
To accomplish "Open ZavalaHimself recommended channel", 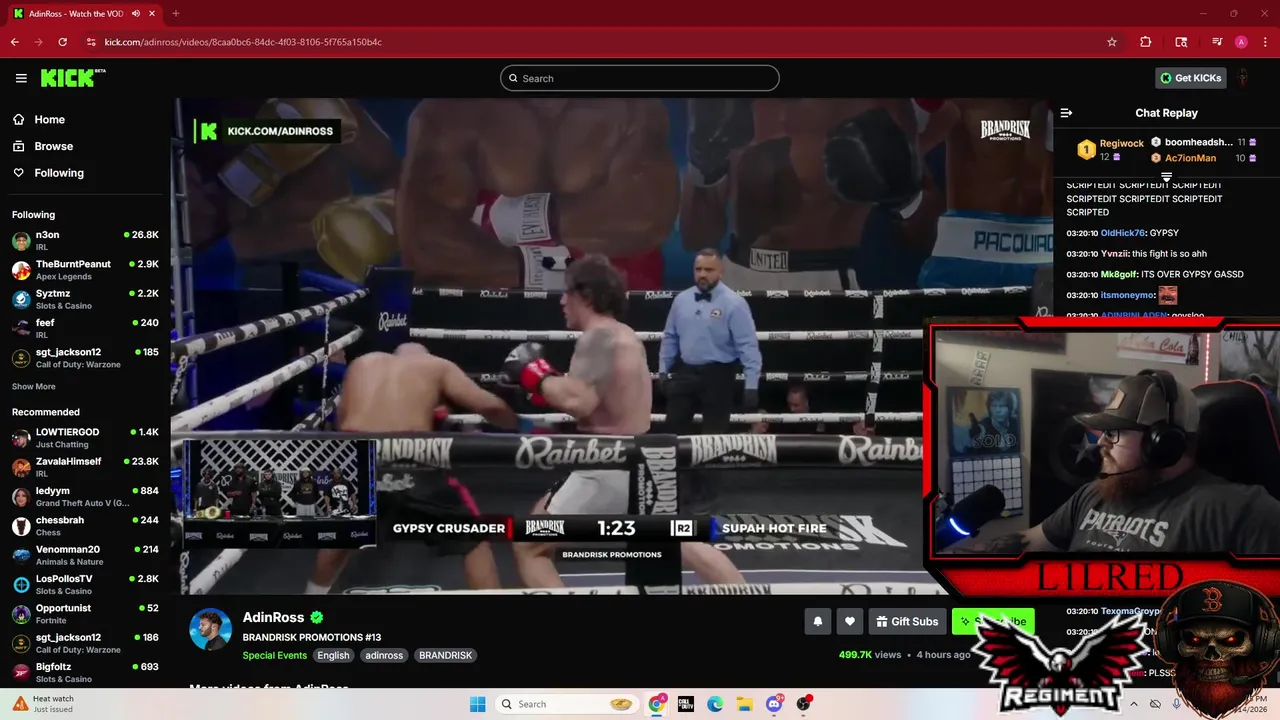I will (85, 467).
